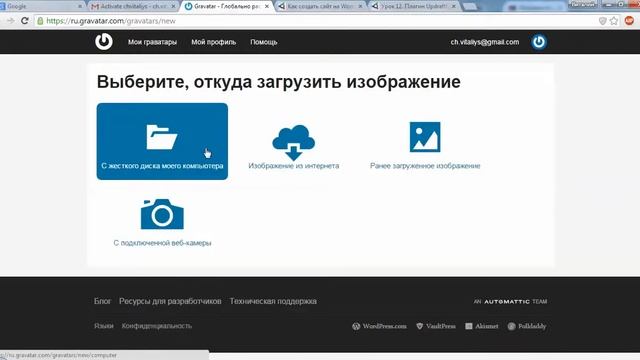The image size is (640, 360).
Task: Open Polldaddy footer link
Action: [x=527, y=326]
